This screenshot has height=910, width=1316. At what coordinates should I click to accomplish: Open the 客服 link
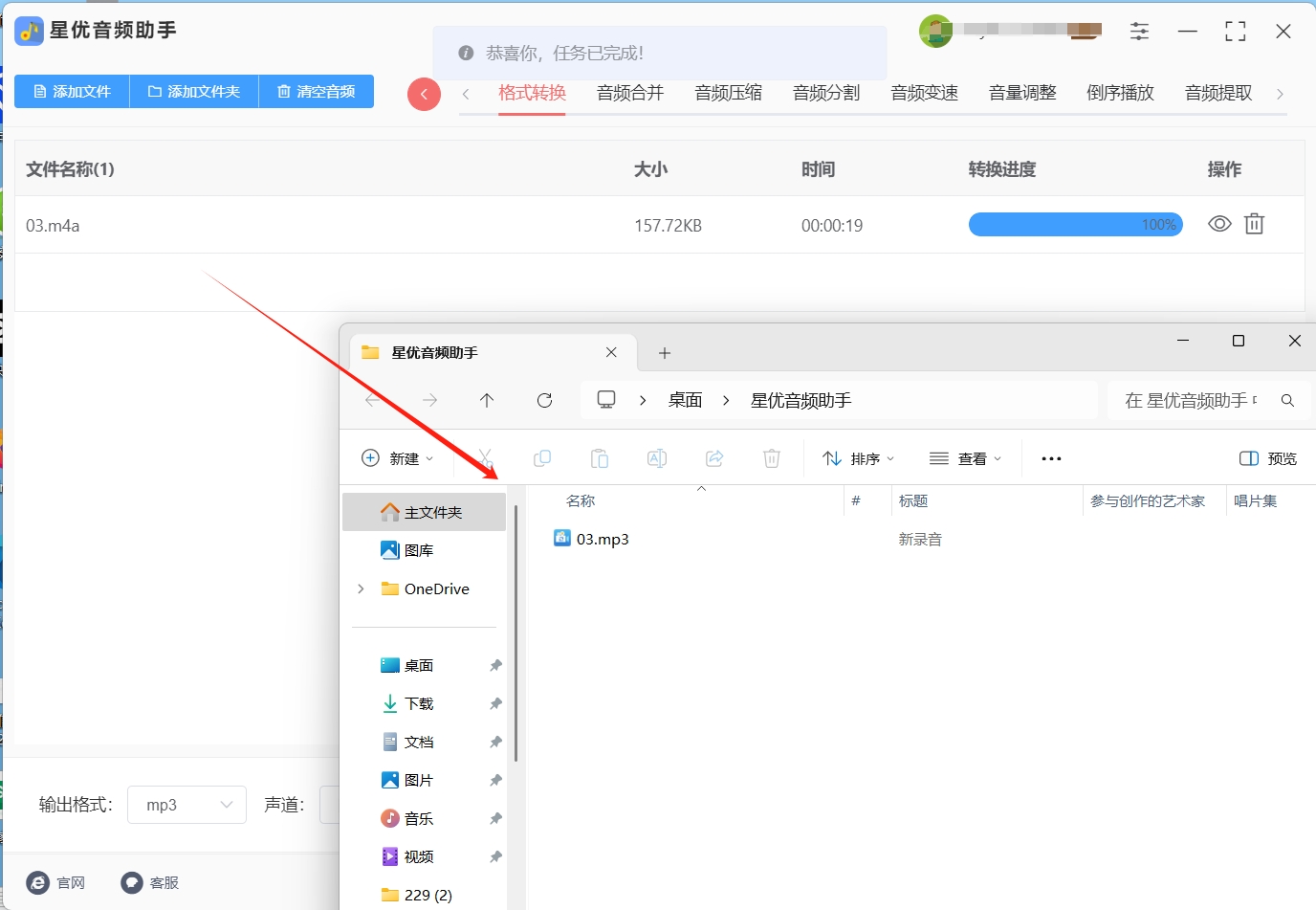[x=150, y=882]
